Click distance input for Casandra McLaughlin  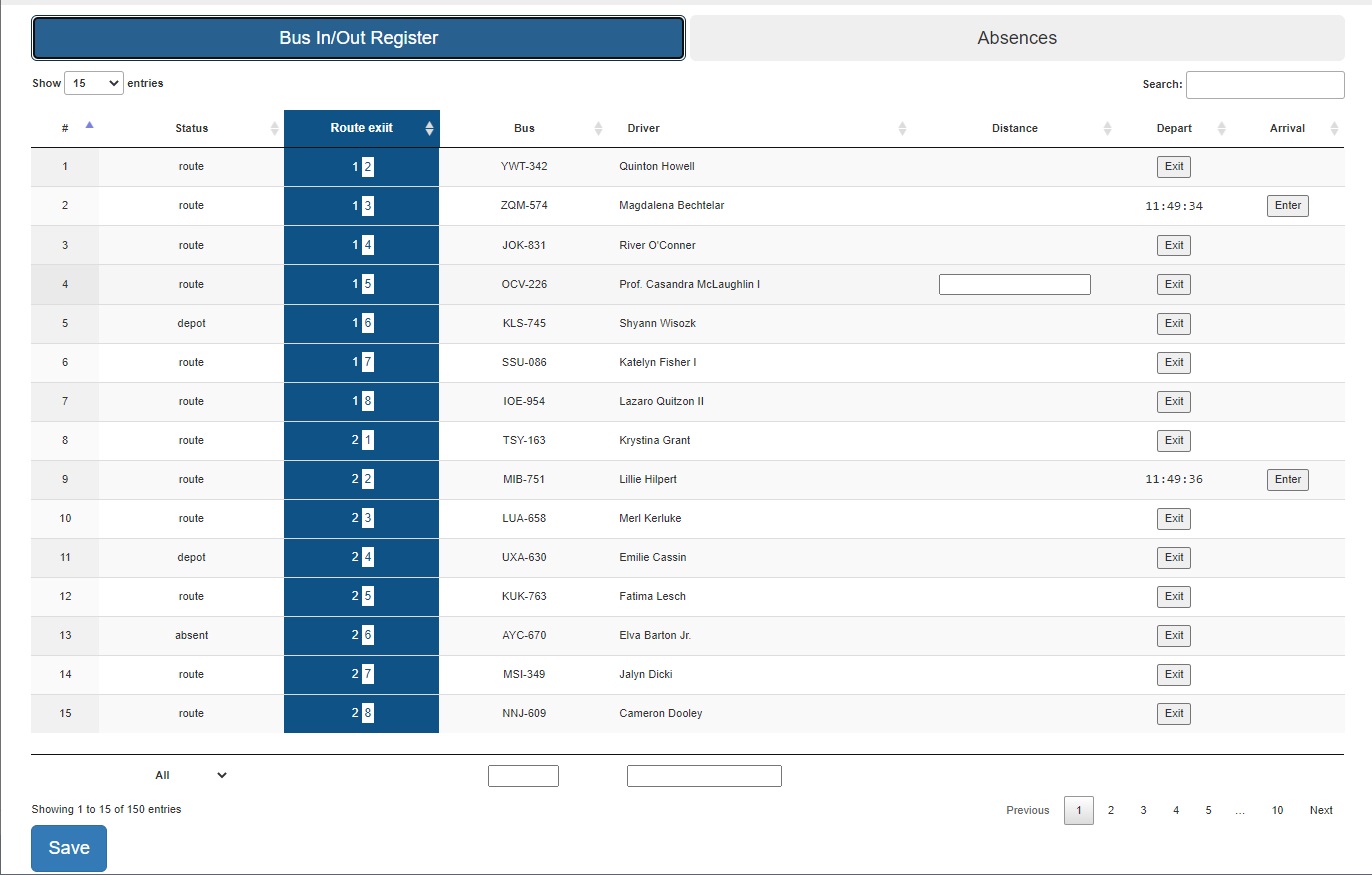1015,285
